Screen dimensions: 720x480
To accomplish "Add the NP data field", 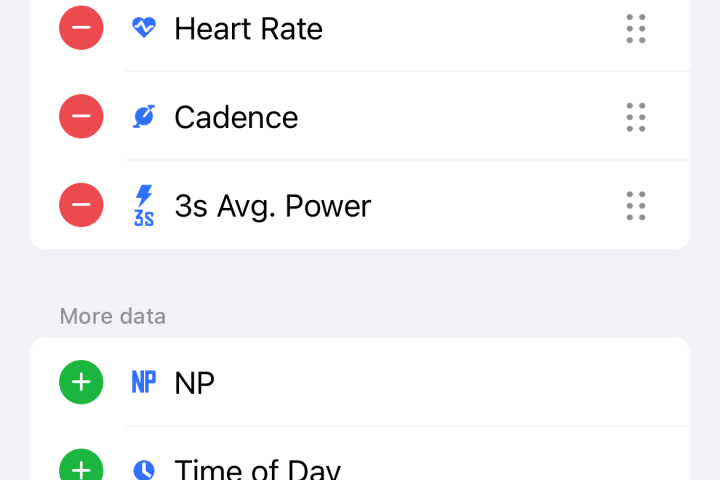I will (x=81, y=382).
